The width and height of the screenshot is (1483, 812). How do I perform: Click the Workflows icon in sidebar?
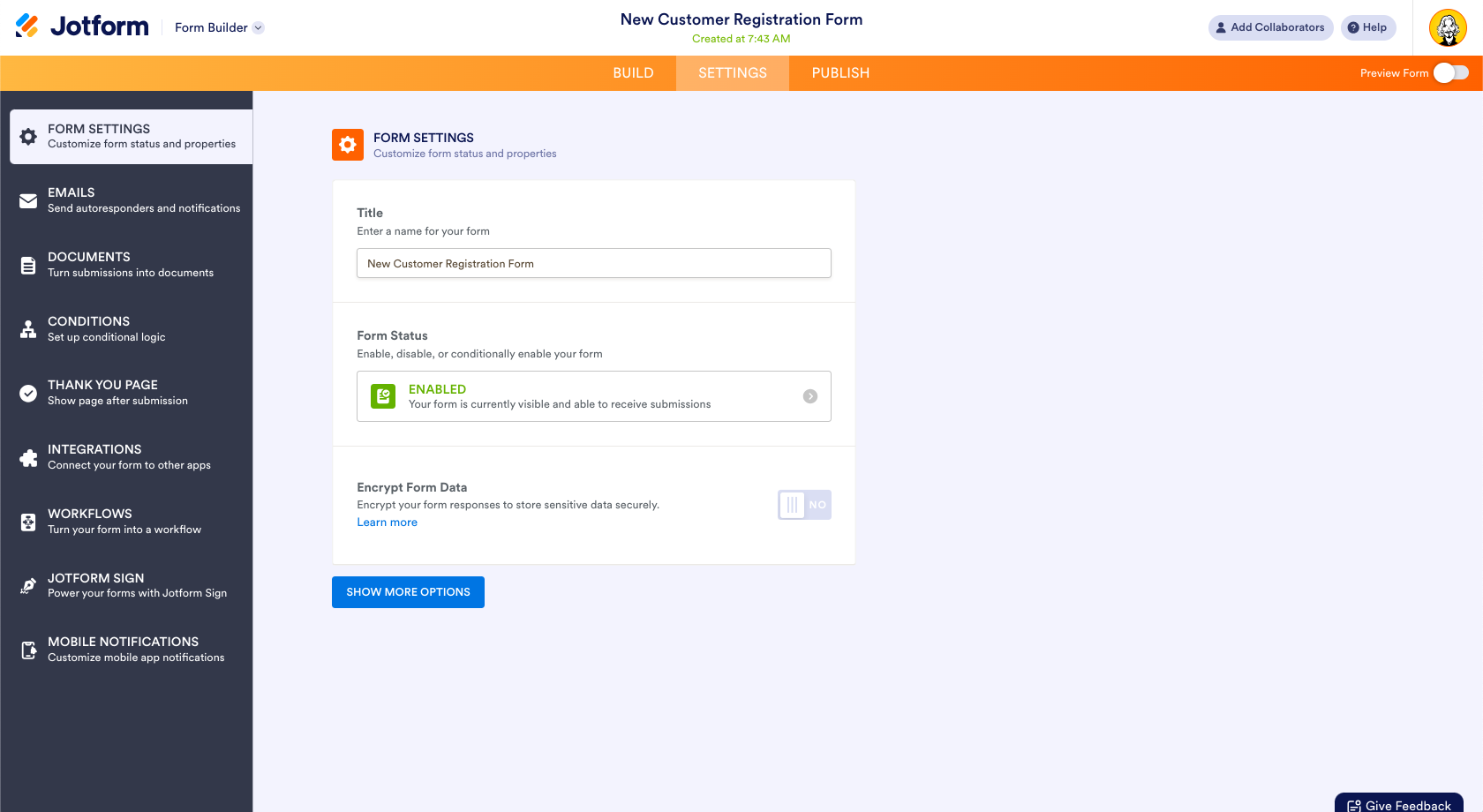28,522
